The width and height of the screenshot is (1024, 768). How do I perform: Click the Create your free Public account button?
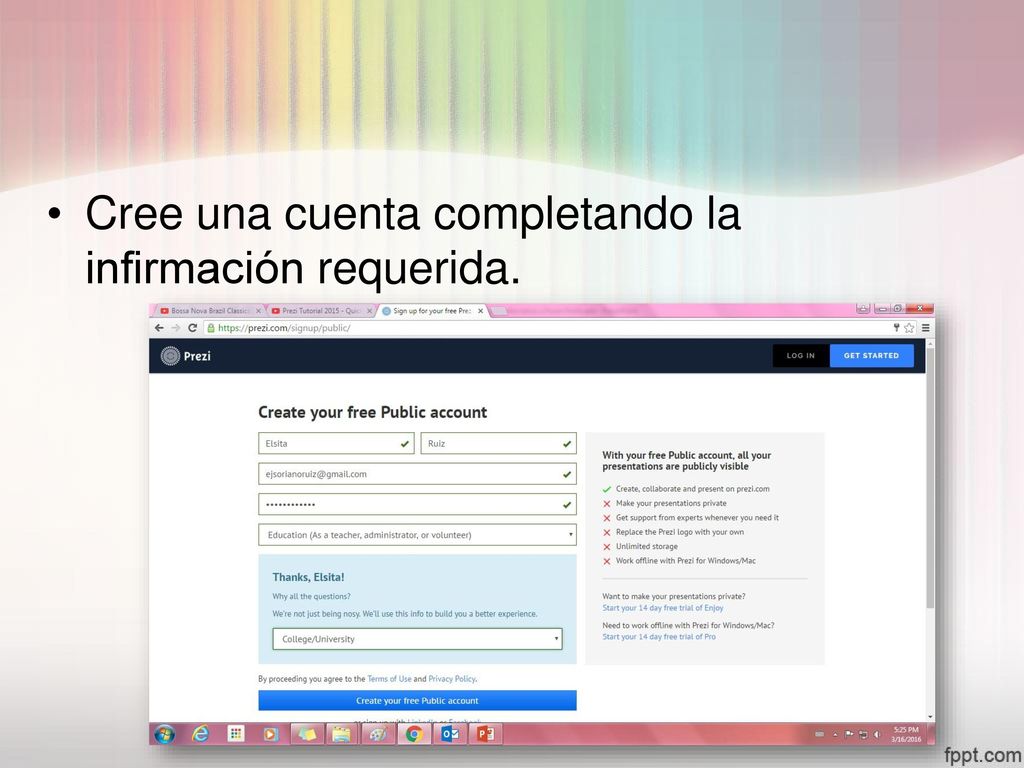pos(417,701)
